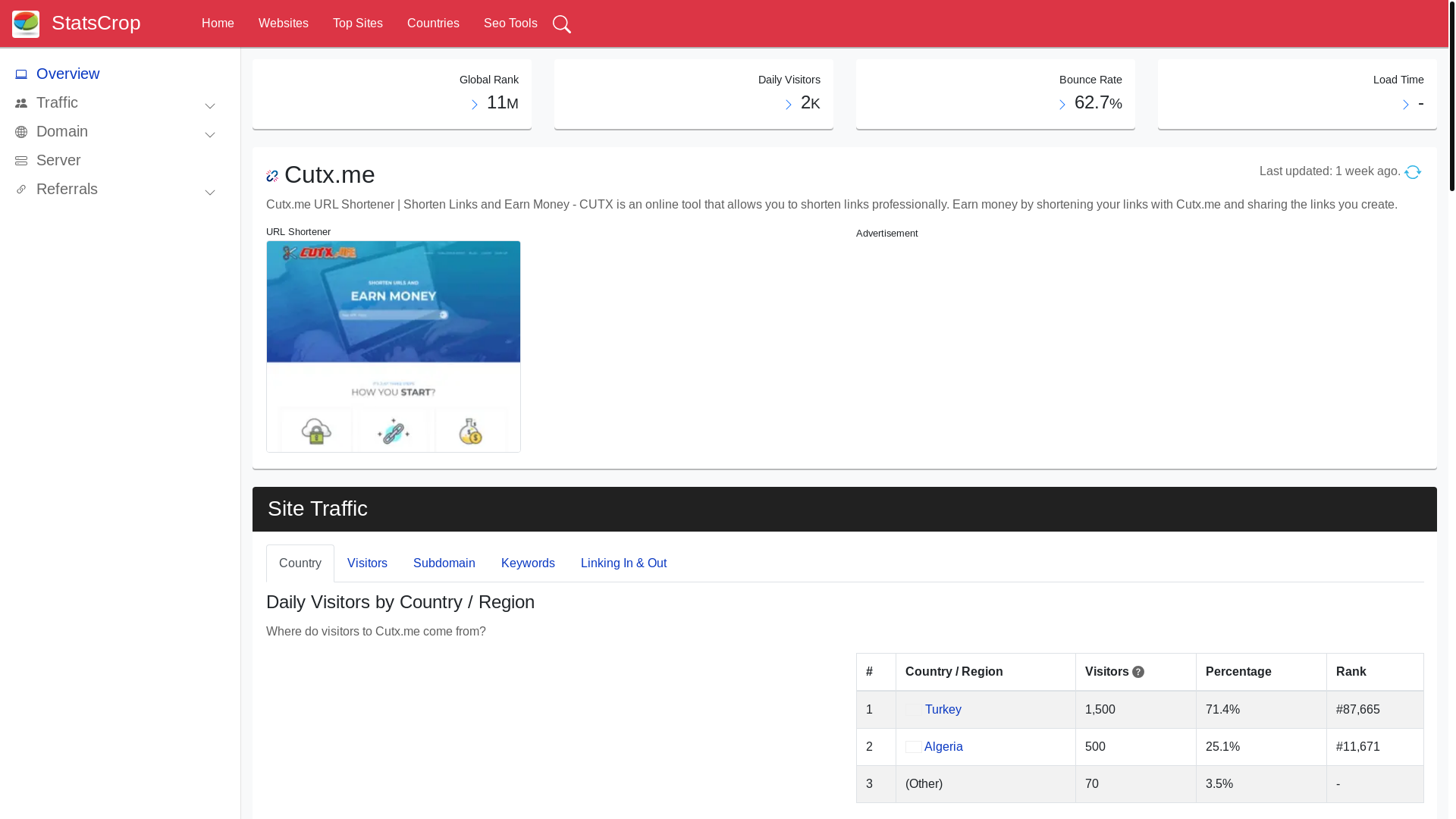Open the Algeria country link
Screen dimensions: 1456x819
943,747
